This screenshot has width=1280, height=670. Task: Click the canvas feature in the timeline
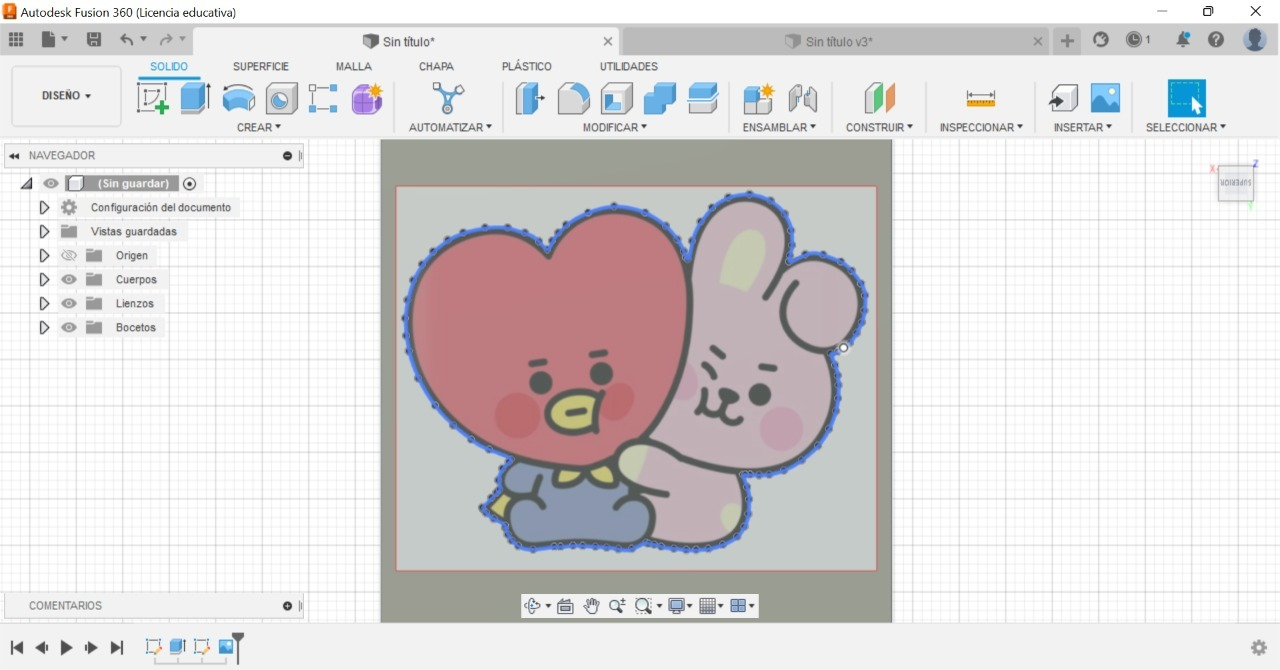(226, 647)
